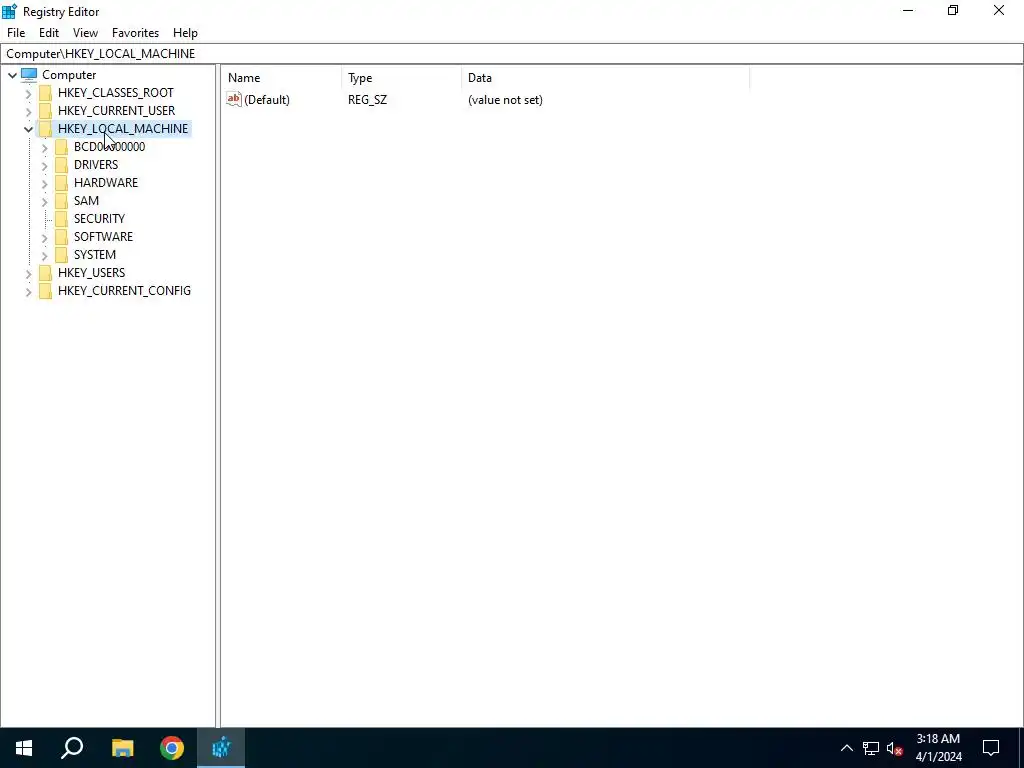This screenshot has width=1024, height=768.
Task: Open taskbar Search magnifier
Action: (72, 748)
